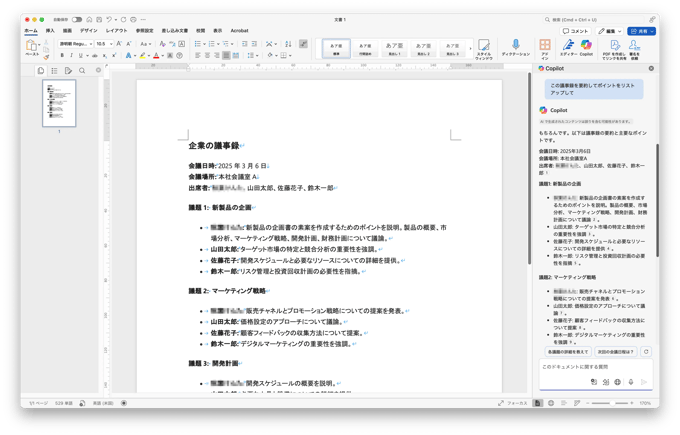
Task: Click the search magnifier in navigation pane
Action: (x=82, y=71)
